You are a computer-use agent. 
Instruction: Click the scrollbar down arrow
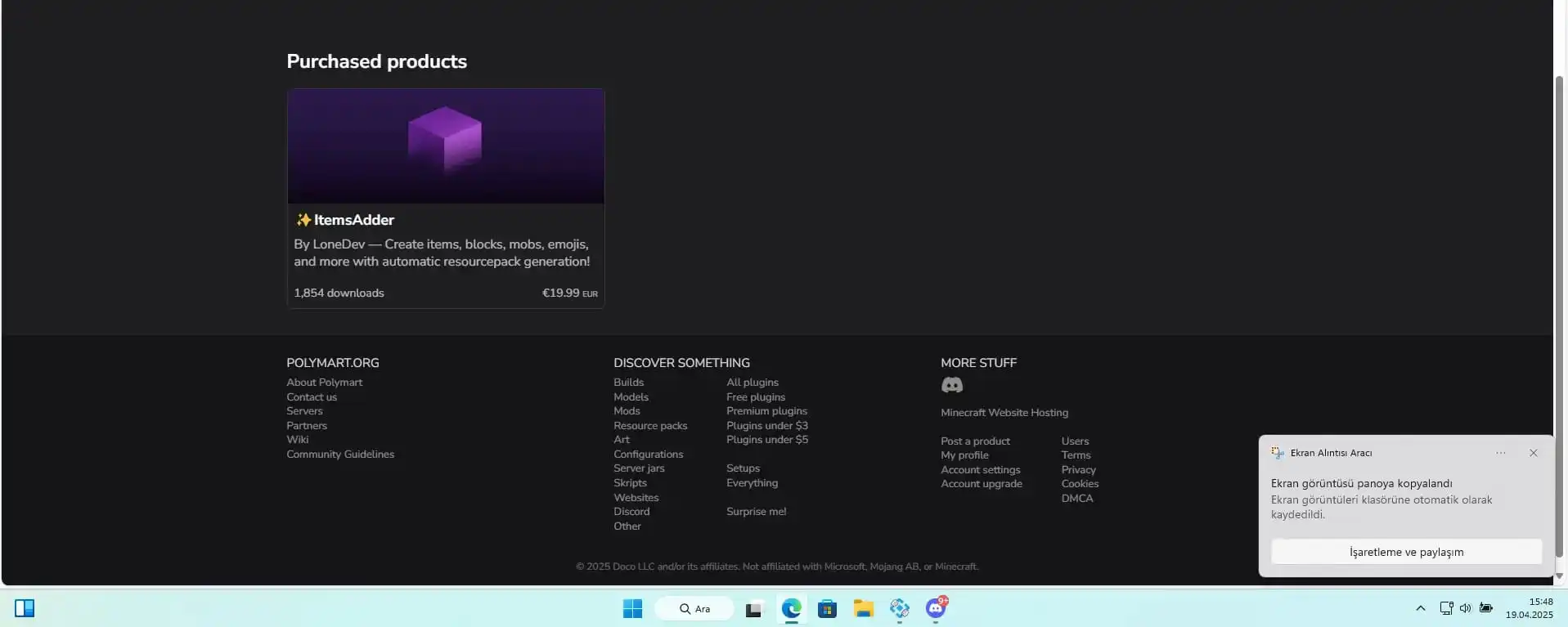point(1559,575)
